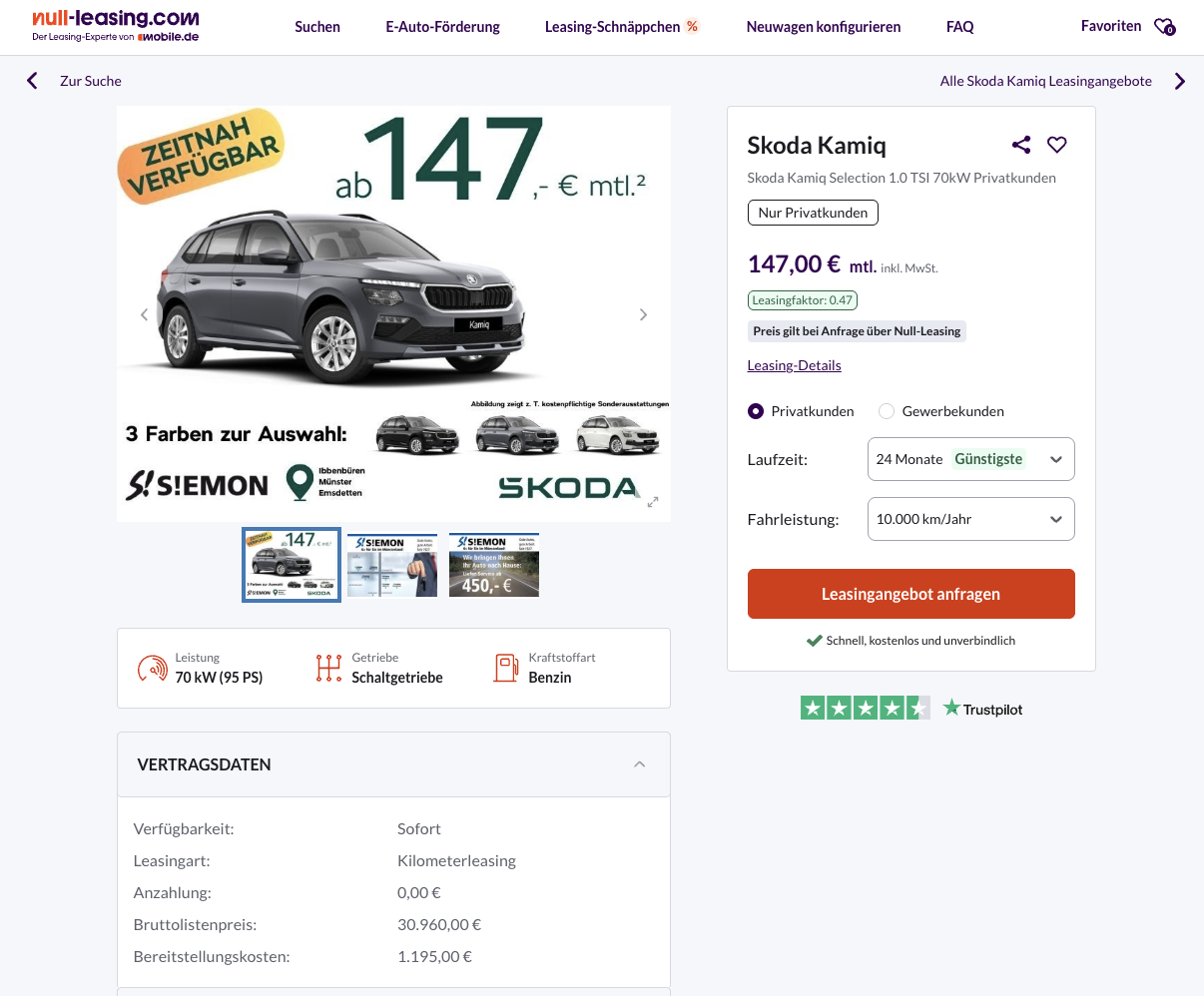Expand car image to fullscreen

pyautogui.click(x=653, y=502)
